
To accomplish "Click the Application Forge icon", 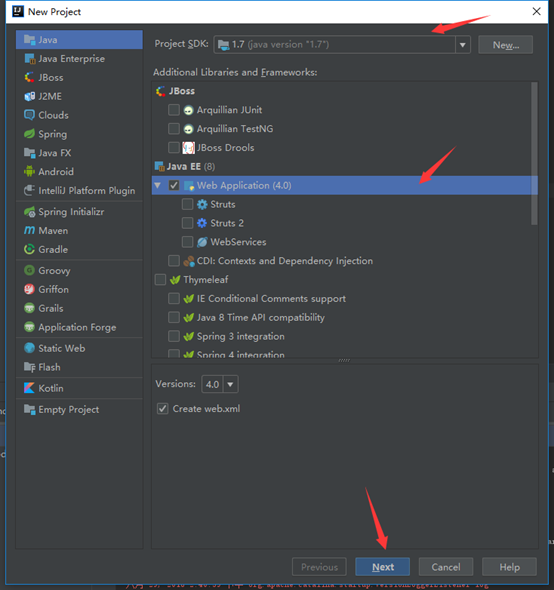I will point(29,327).
